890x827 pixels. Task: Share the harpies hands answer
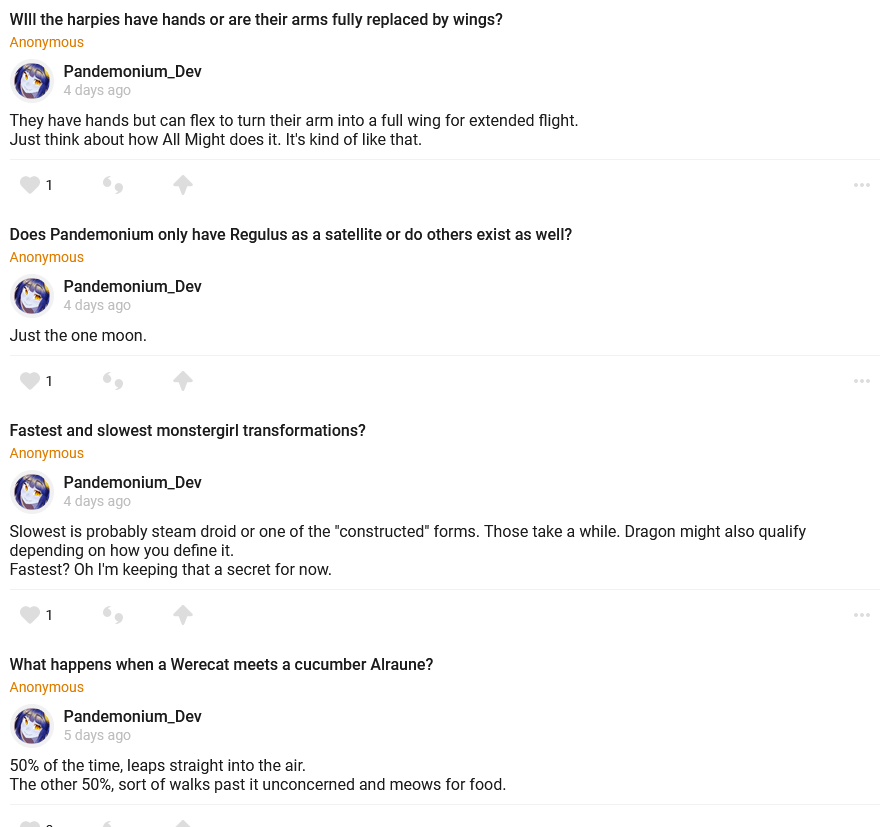pos(182,185)
